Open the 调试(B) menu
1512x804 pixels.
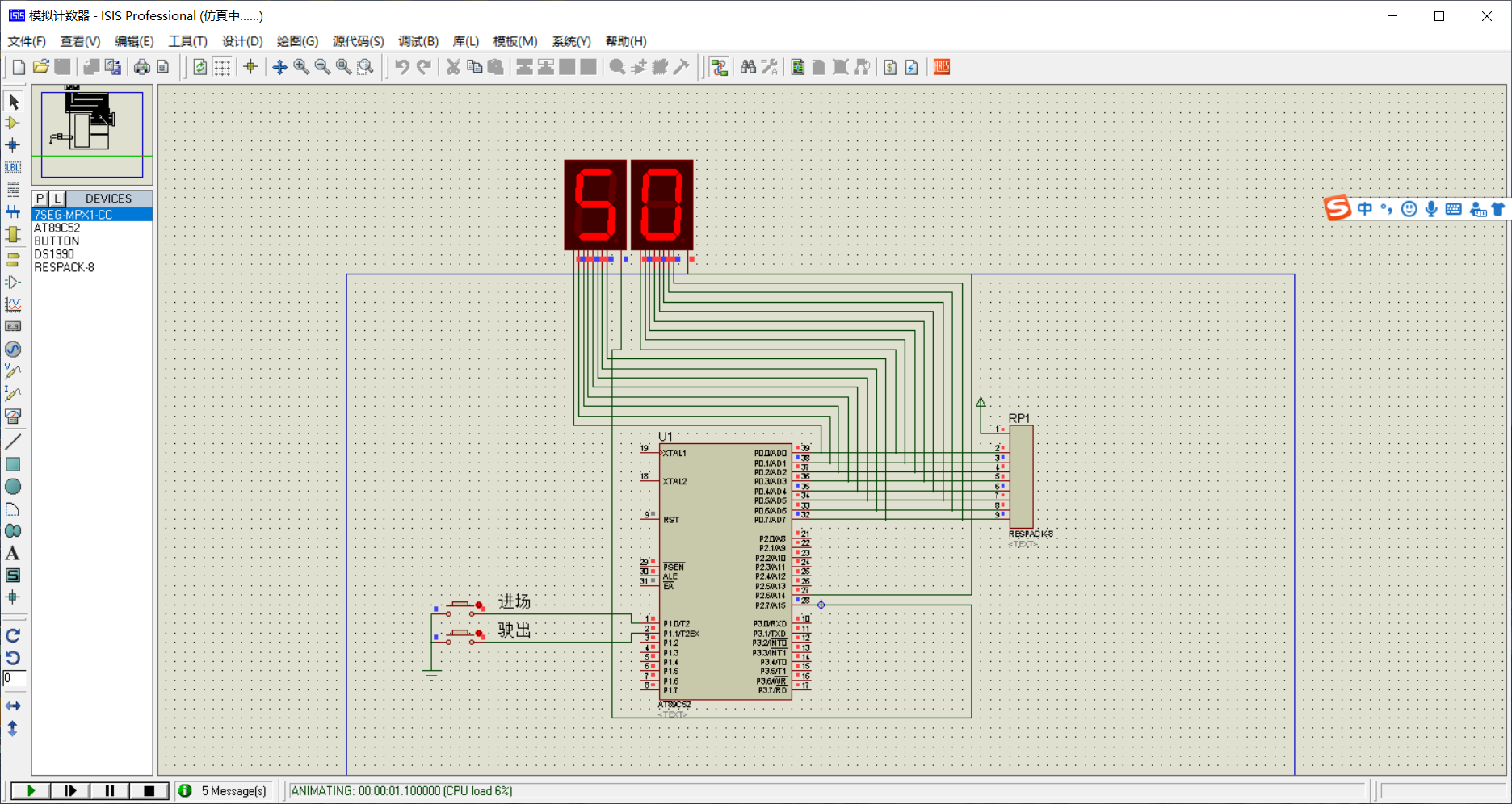click(418, 41)
